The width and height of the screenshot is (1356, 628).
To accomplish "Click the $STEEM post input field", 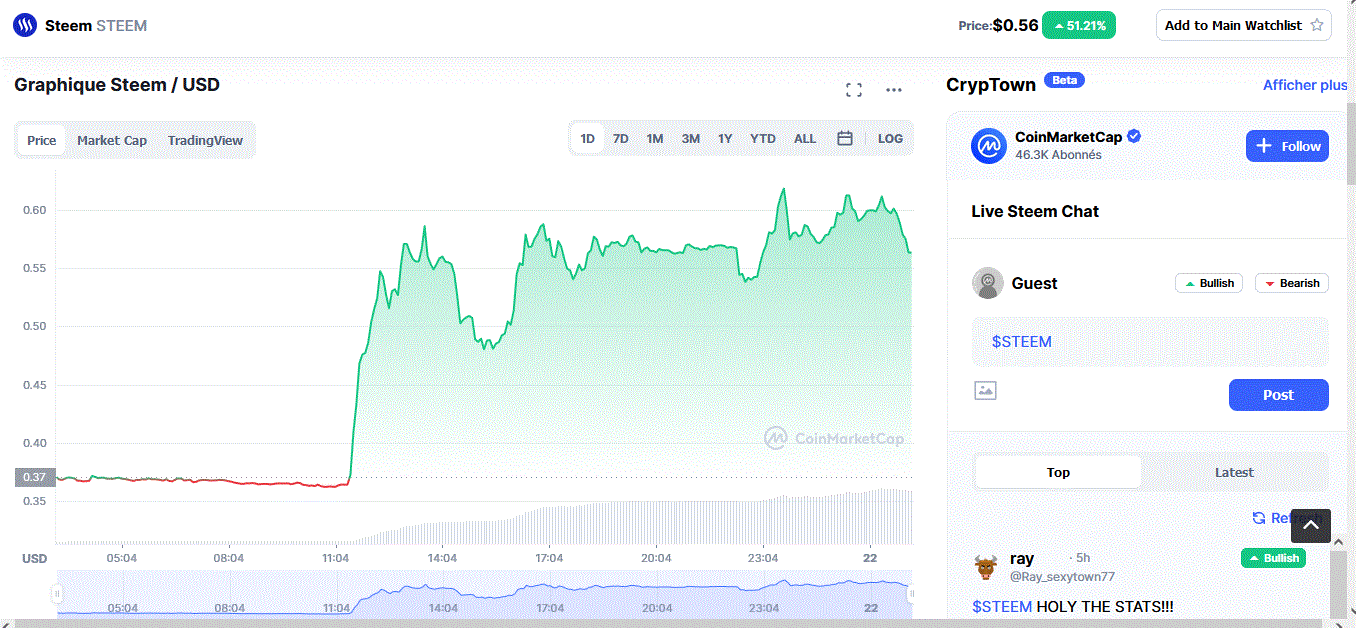I will [x=1150, y=342].
